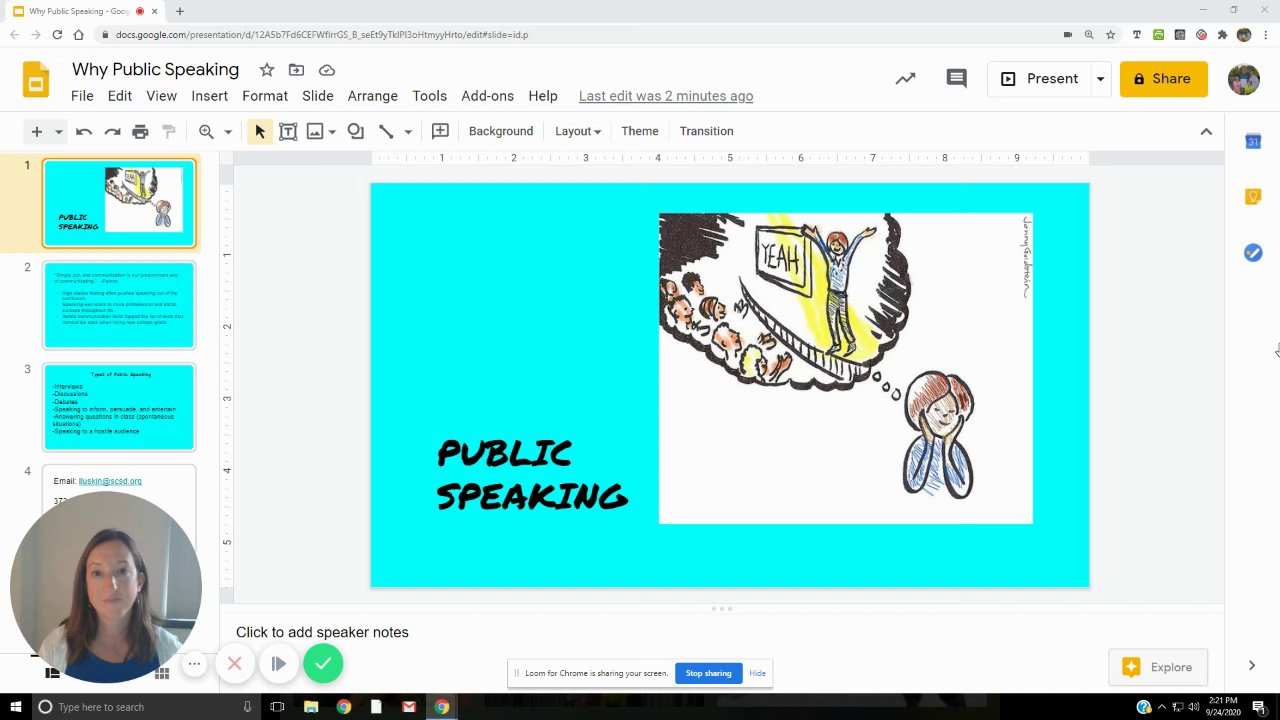Image resolution: width=1280 pixels, height=720 pixels.
Task: Open the Help menu
Action: (x=543, y=96)
